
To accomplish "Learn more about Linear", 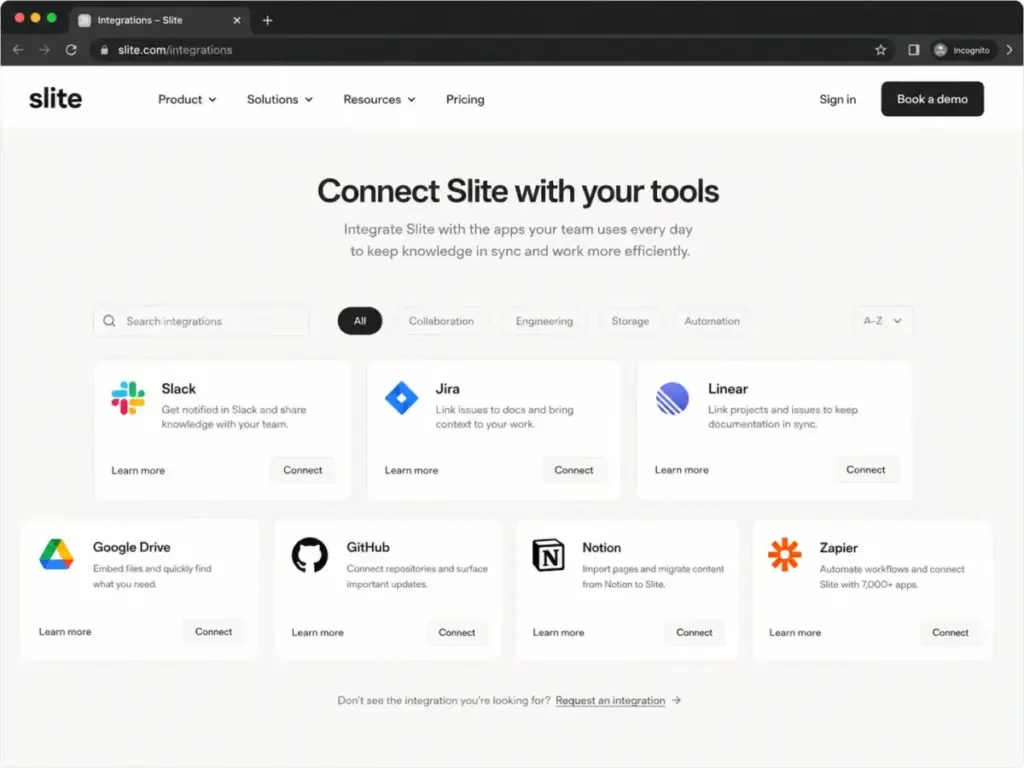I will tap(682, 470).
